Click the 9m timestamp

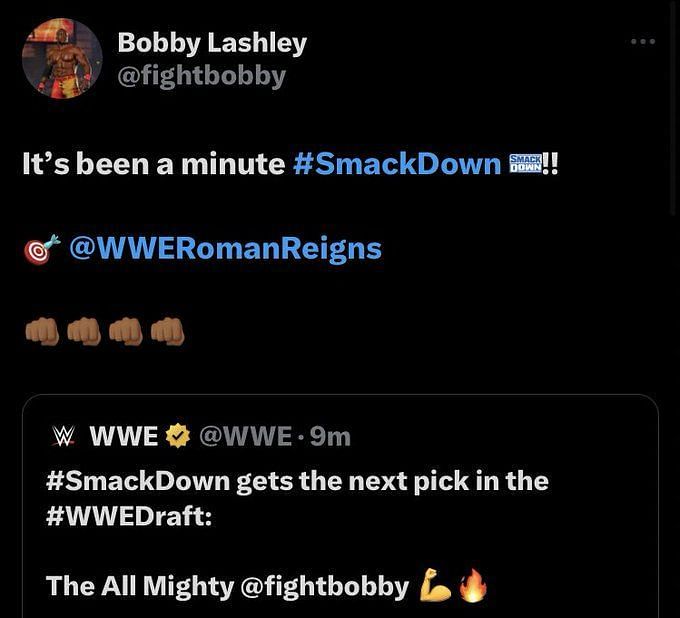coord(330,437)
